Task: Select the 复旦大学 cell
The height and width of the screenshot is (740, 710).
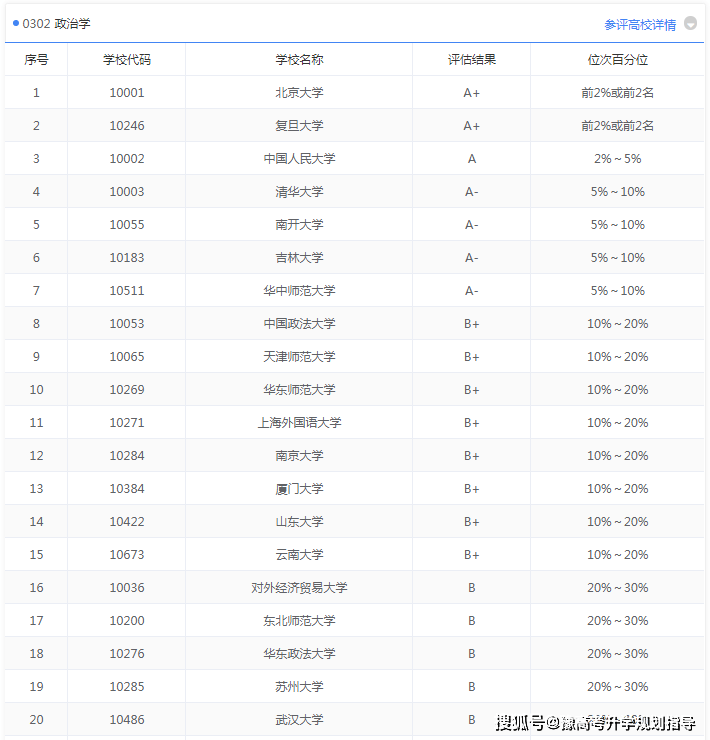Action: 299,126
